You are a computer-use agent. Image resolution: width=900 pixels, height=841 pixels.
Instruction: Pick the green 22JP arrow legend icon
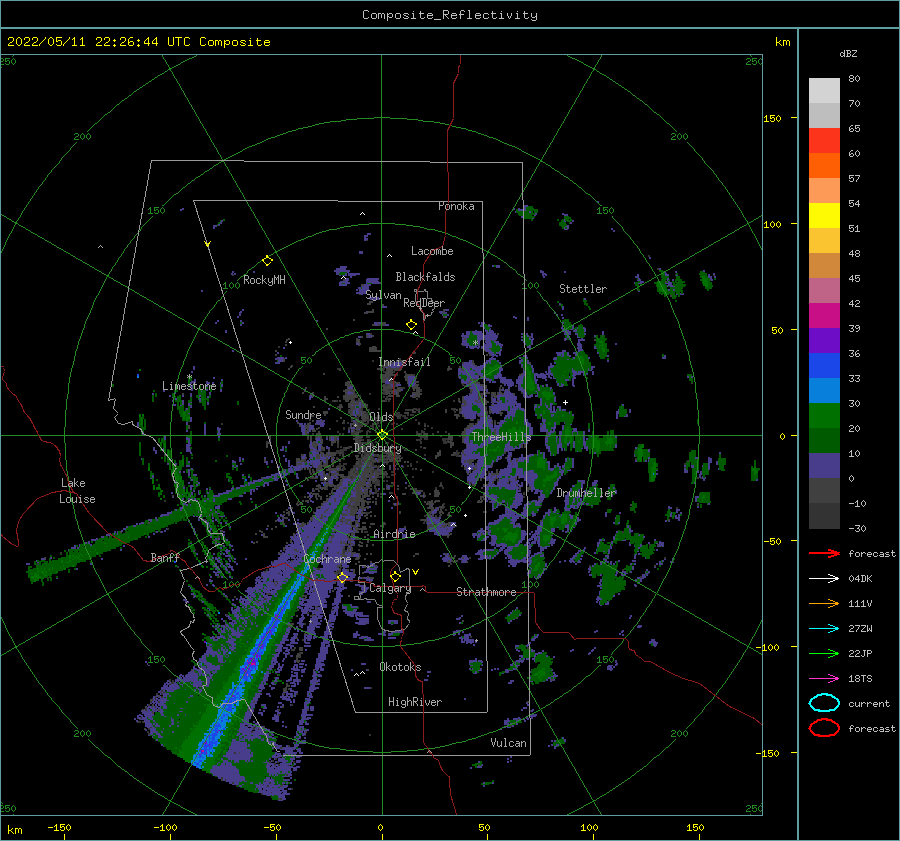click(x=824, y=653)
